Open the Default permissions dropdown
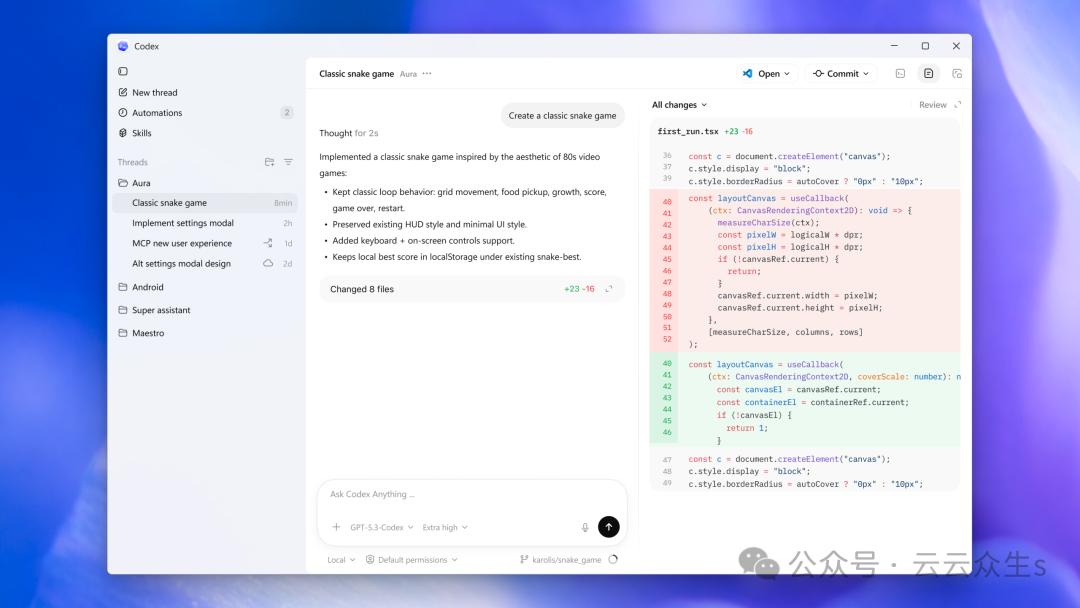This screenshot has height=608, width=1080. pos(412,560)
